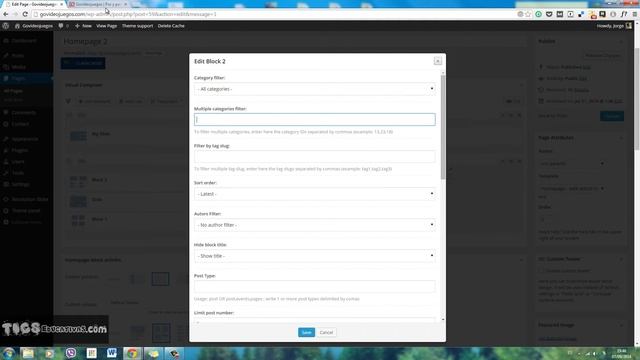Click Delete Cache in admin bar
This screenshot has height=360, width=640.
point(171,26)
